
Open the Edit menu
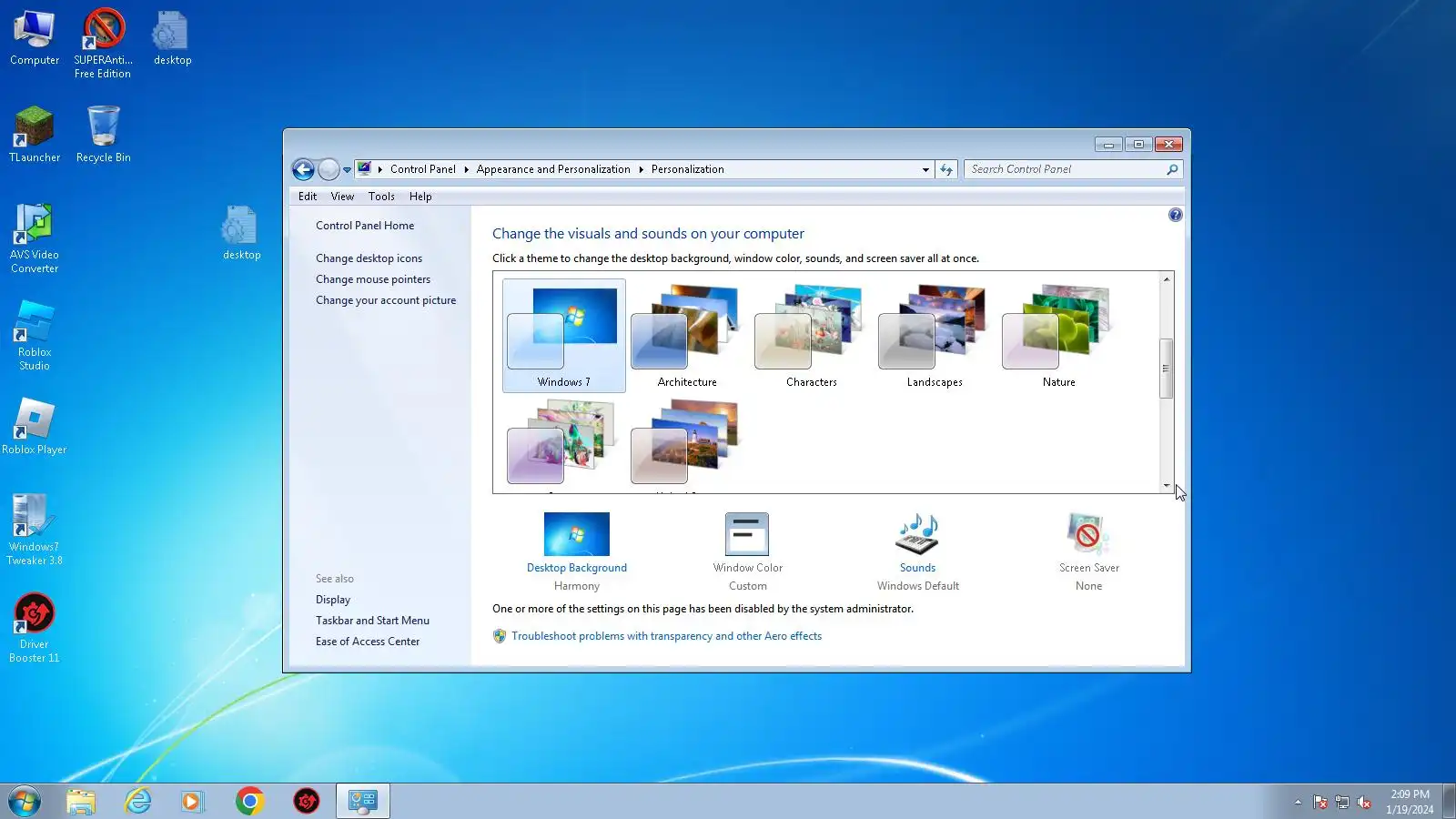(308, 197)
